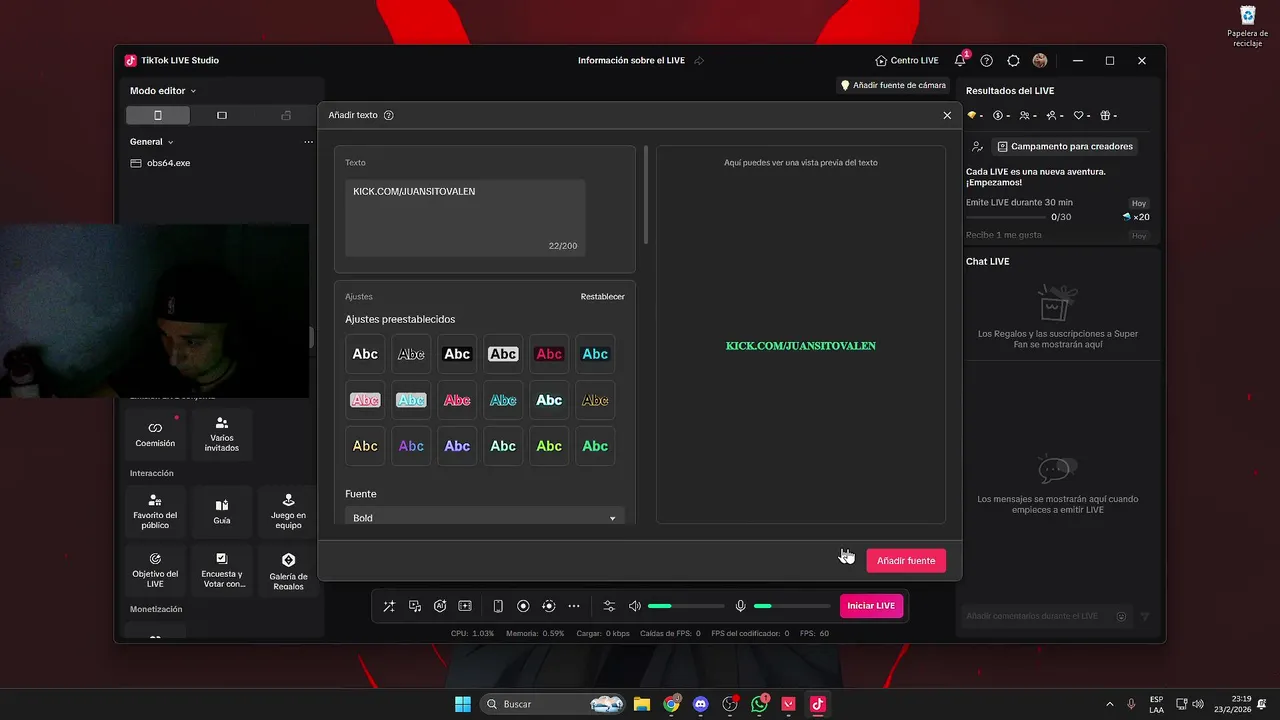
Task: Switch to landscape layout tab
Action: tap(222, 115)
